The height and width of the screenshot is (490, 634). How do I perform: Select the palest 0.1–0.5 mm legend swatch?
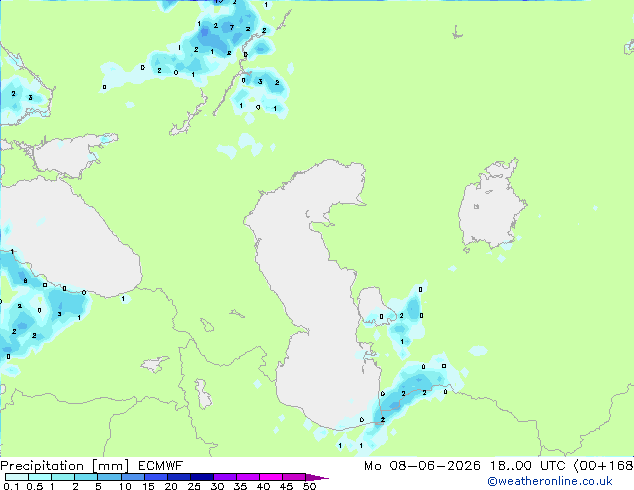coord(17,477)
